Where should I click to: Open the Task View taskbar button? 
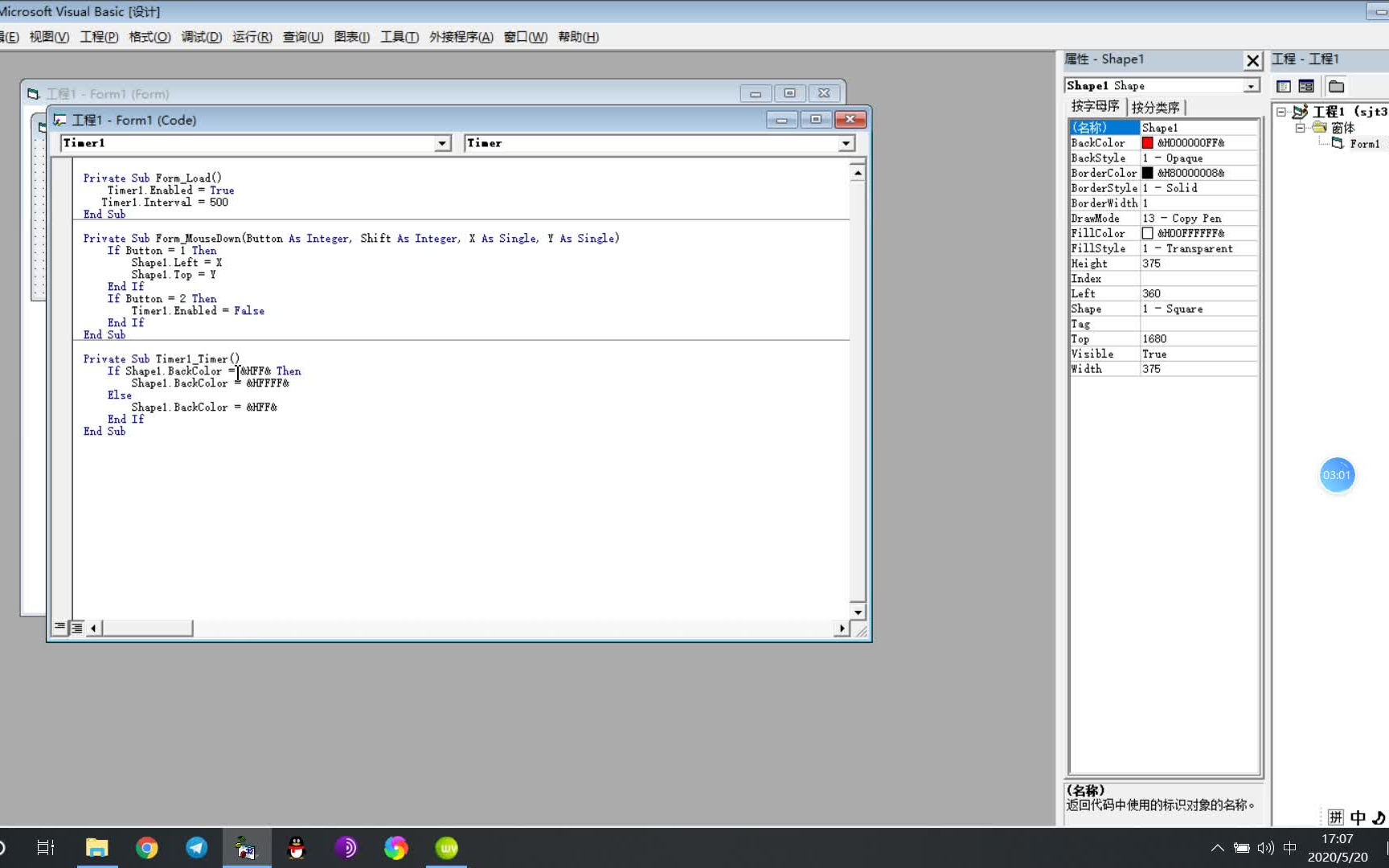point(46,847)
